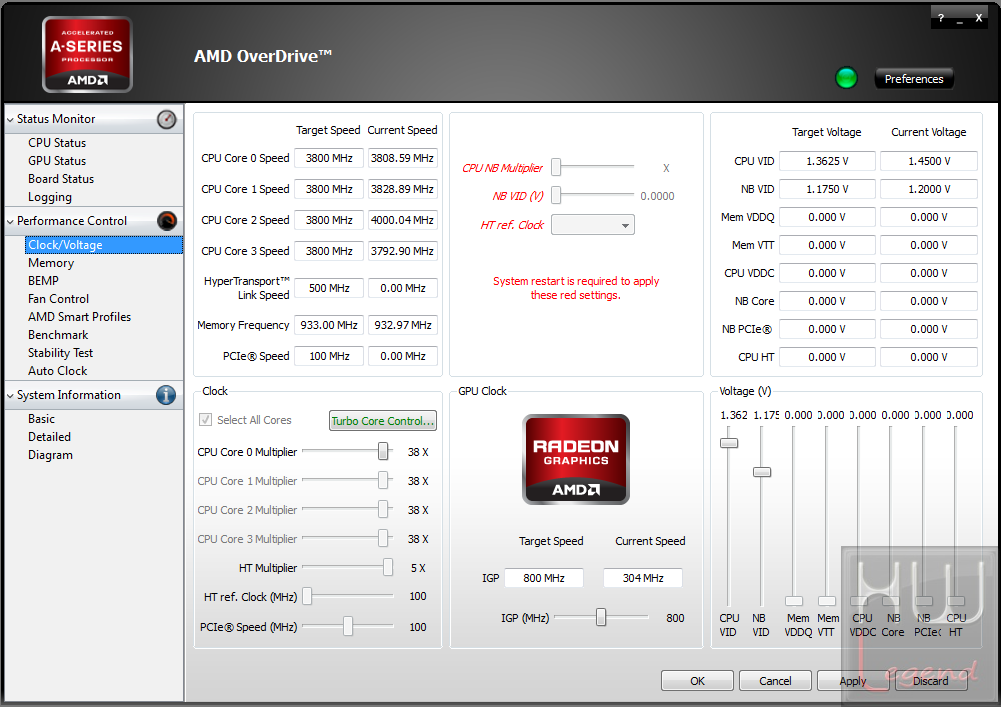1001x707 pixels.
Task: Click the Radeon Graphics logo
Action: (x=576, y=459)
